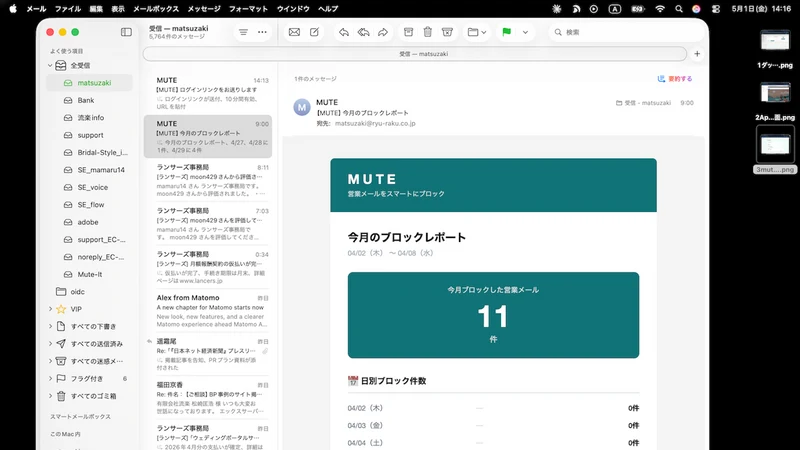The image size is (800, 450).
Task: Click 要約する summarize button
Action: tap(674, 79)
